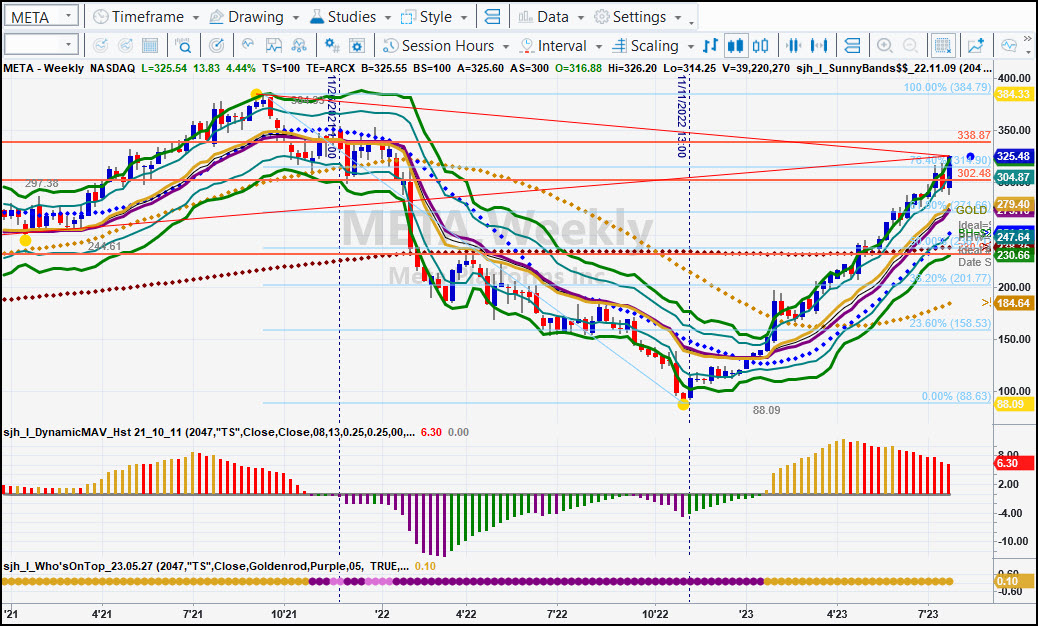1038x626 pixels.
Task: Switch to OHLC bar chart style
Action: pyautogui.click(x=710, y=46)
